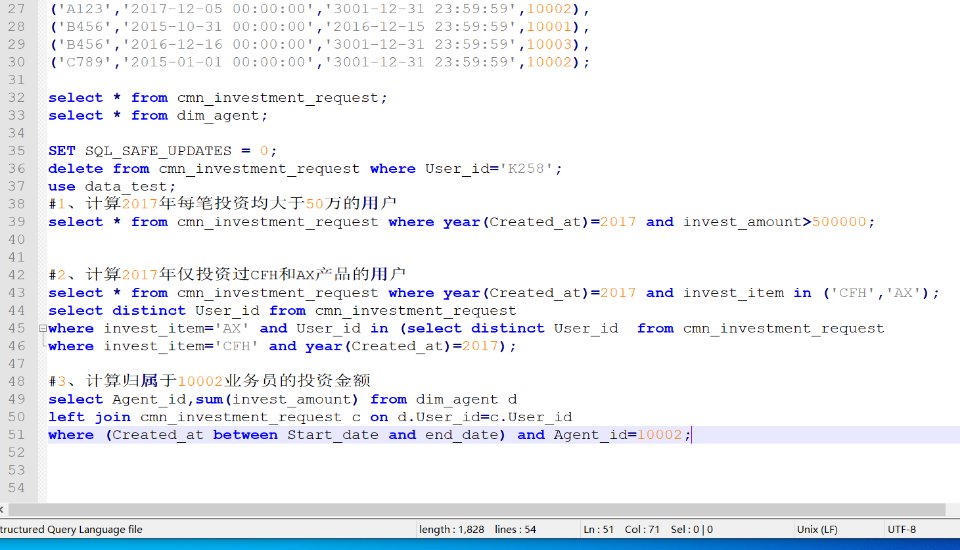Click 'CFH' string on line 46
This screenshot has height=550, width=960.
click(236, 346)
